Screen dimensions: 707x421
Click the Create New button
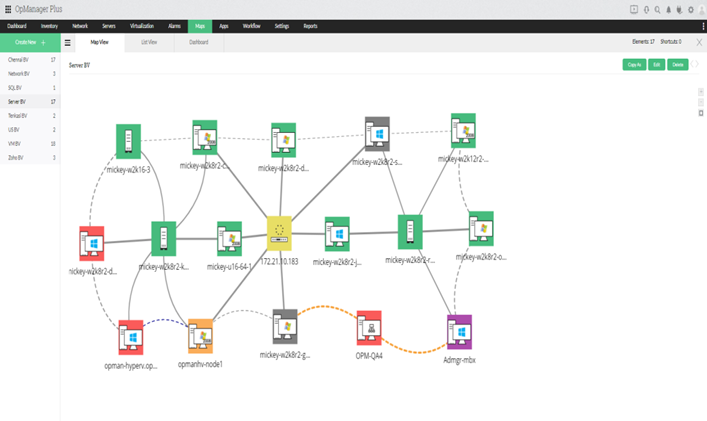(x=30, y=42)
